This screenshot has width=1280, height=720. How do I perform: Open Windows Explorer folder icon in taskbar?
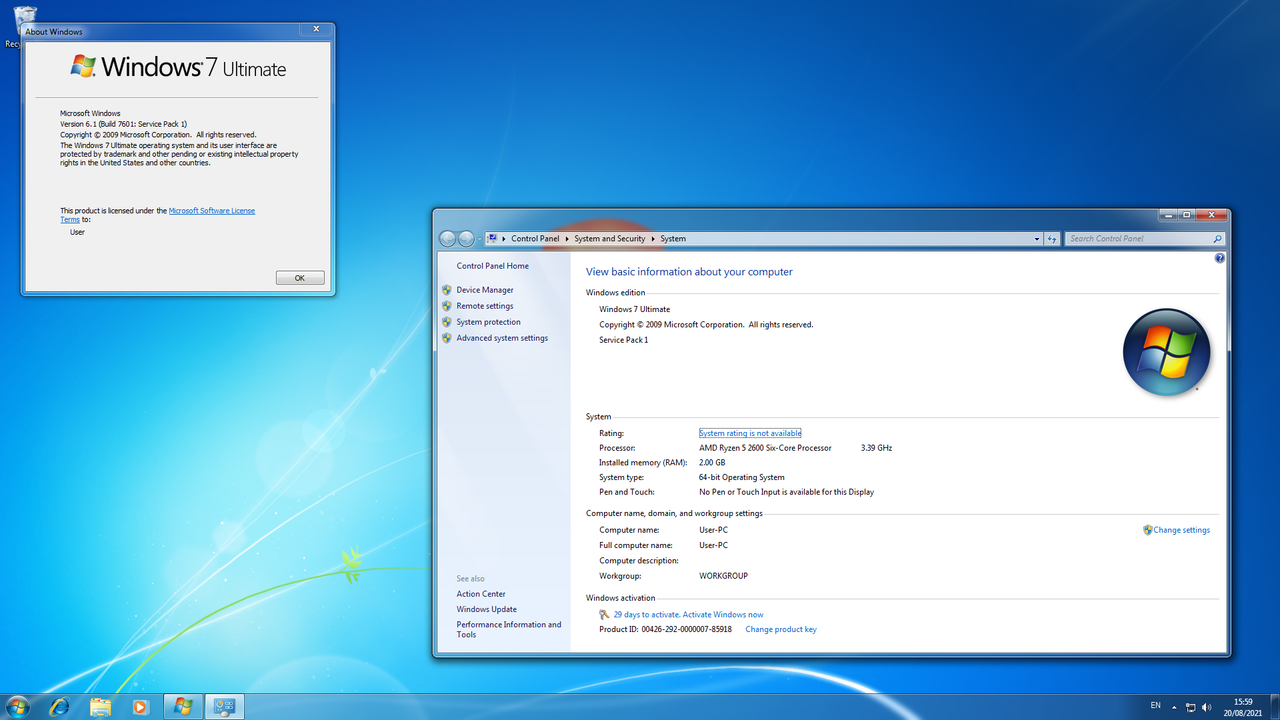click(x=100, y=706)
